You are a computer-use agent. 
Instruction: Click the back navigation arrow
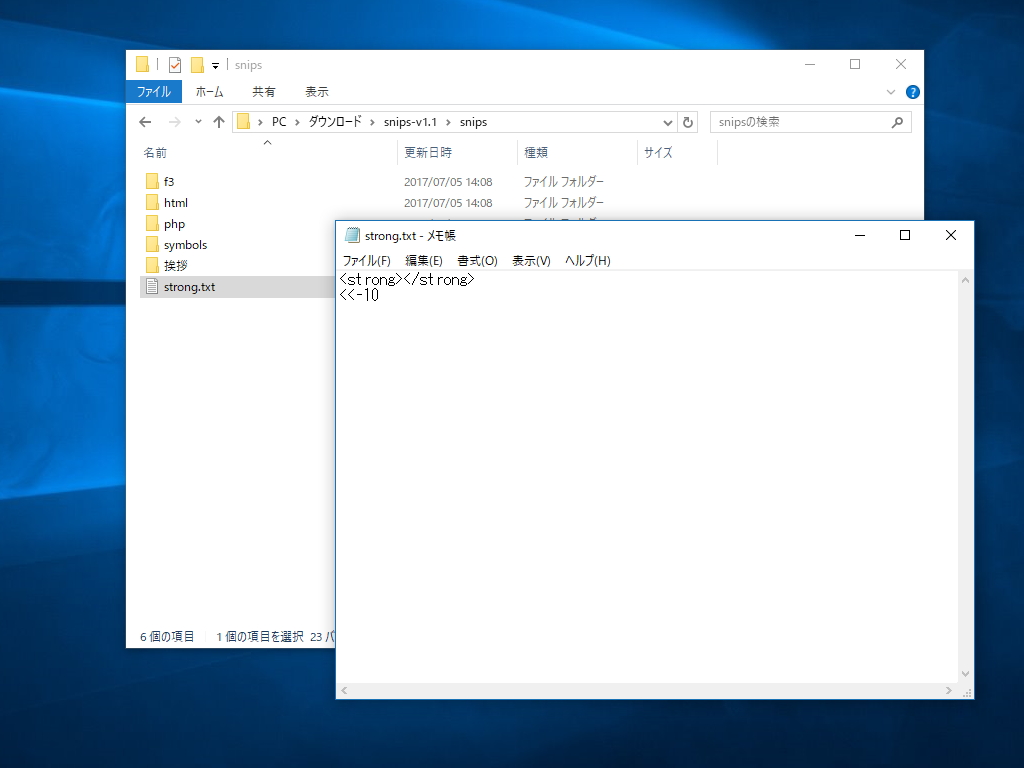pyautogui.click(x=145, y=121)
